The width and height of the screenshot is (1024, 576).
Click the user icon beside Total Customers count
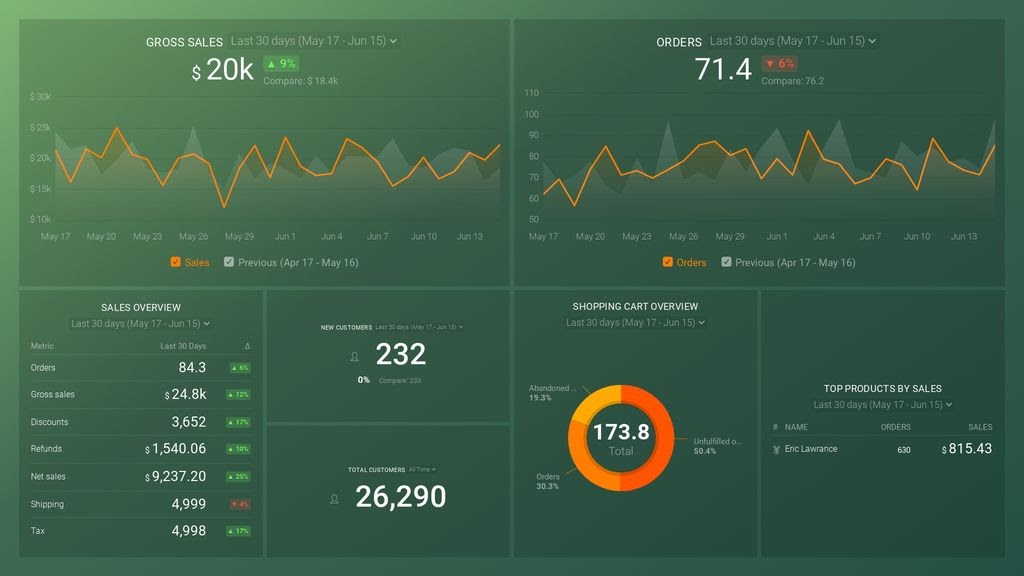pos(334,498)
